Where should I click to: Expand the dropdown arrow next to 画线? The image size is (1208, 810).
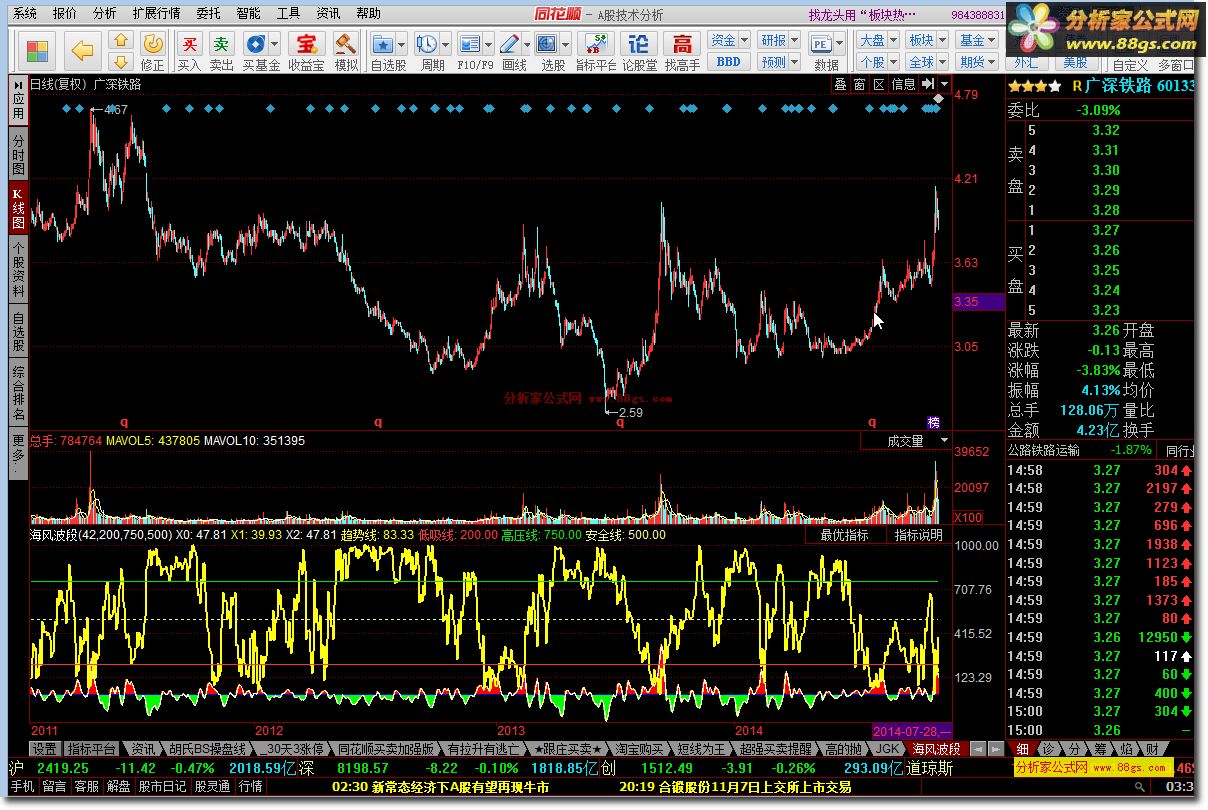(528, 44)
